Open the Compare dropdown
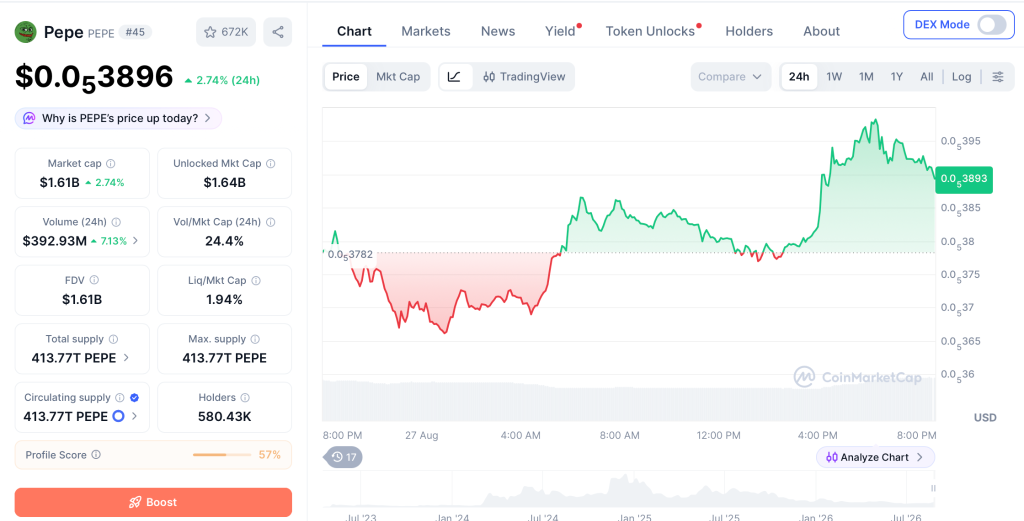Screen dimensions: 1024x521 [x=730, y=76]
